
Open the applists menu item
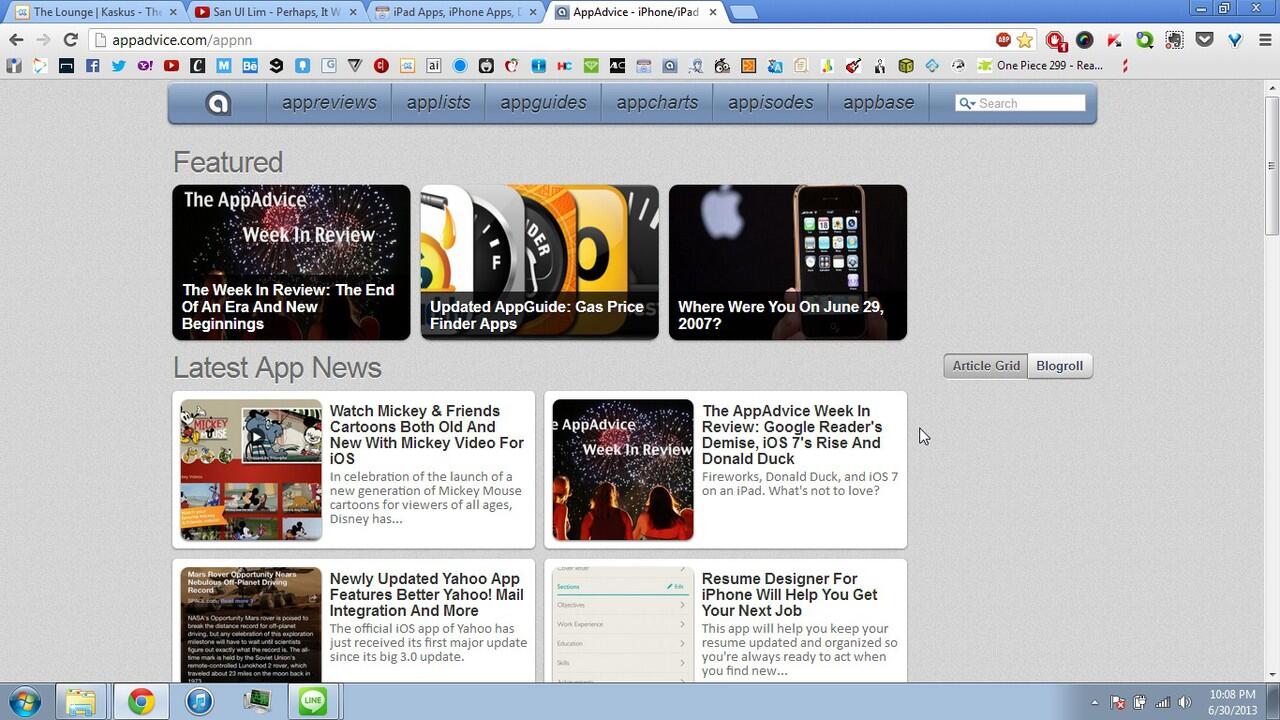pyautogui.click(x=438, y=103)
